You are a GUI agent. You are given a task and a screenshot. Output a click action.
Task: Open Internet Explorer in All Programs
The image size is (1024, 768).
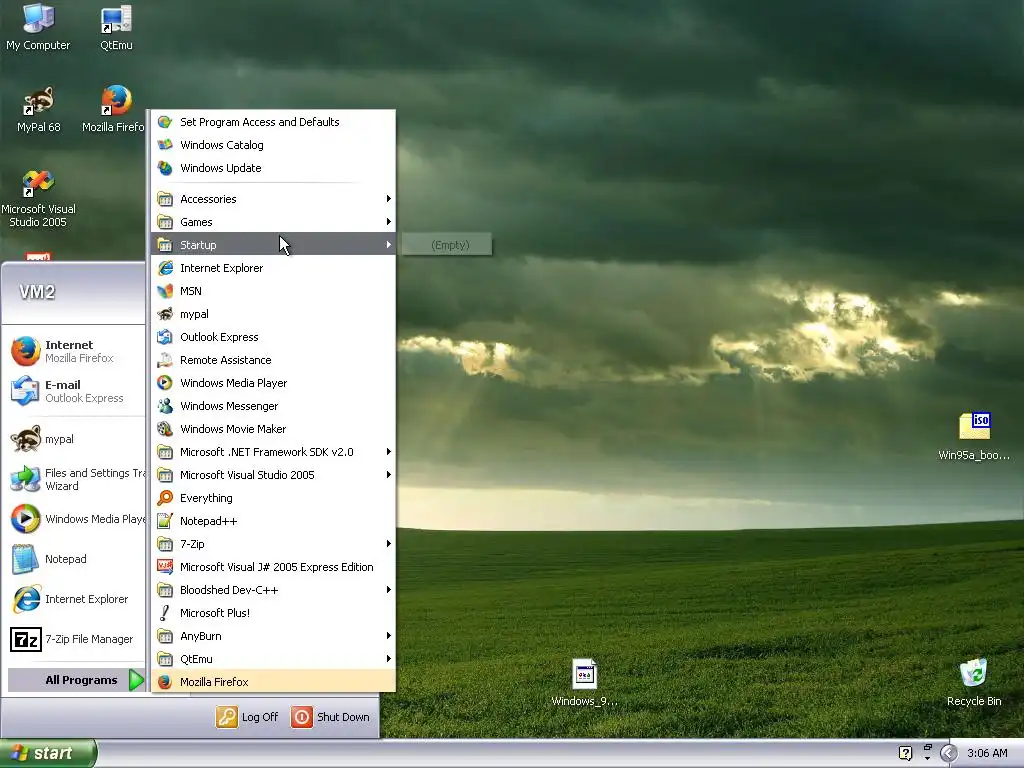coord(273,268)
